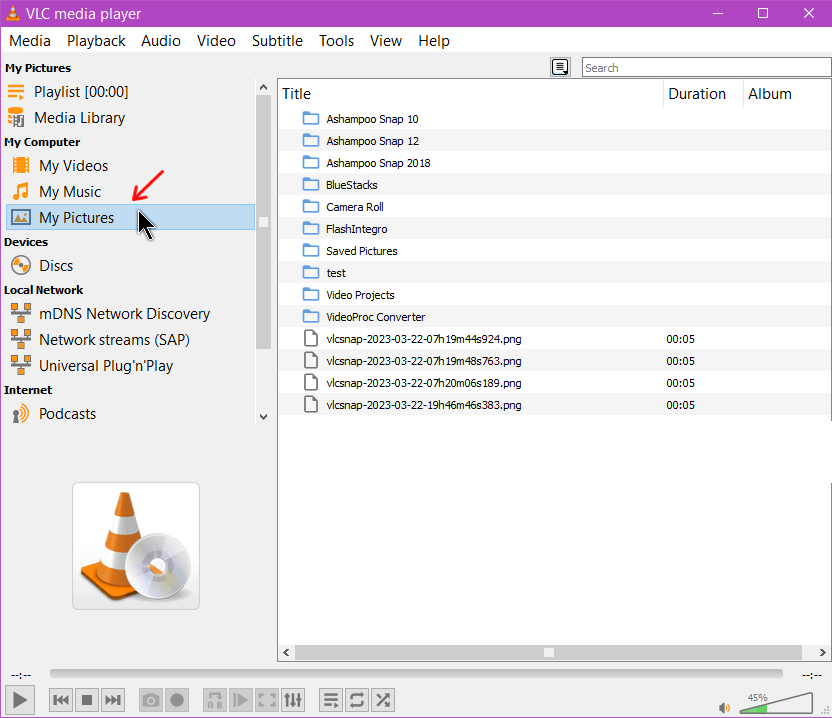Click the Stop playback button
The image size is (832, 718).
click(87, 700)
